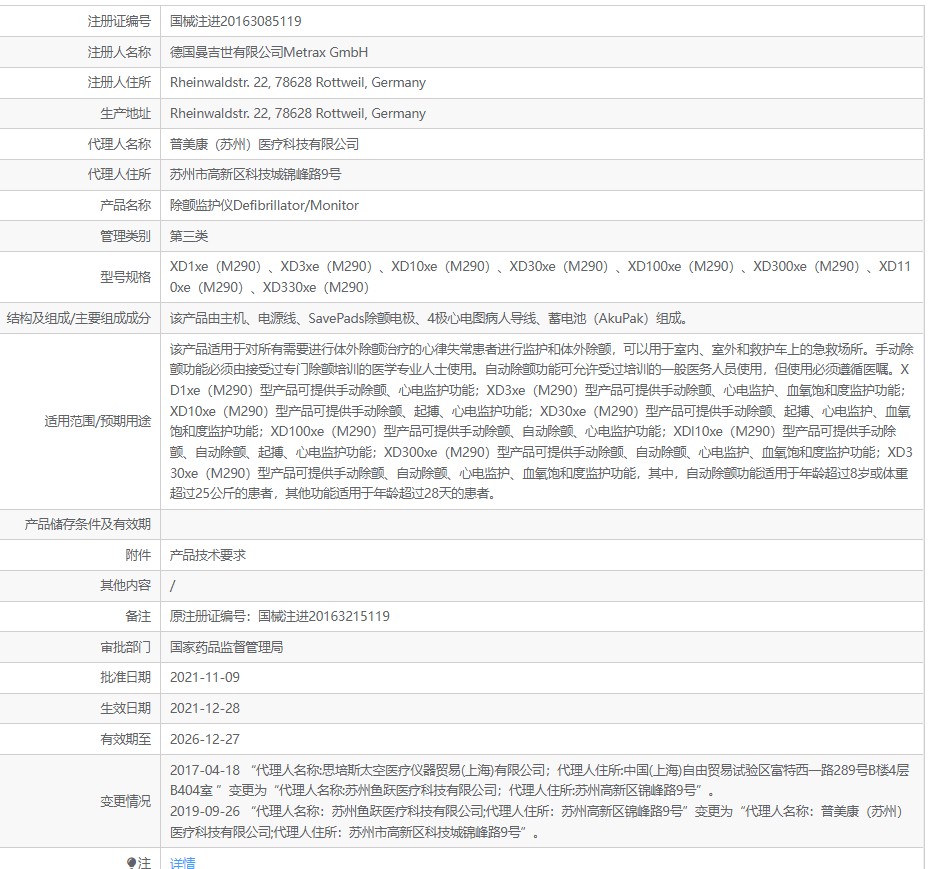Click the 结构及组成/主要组成成分 label

click(79, 318)
